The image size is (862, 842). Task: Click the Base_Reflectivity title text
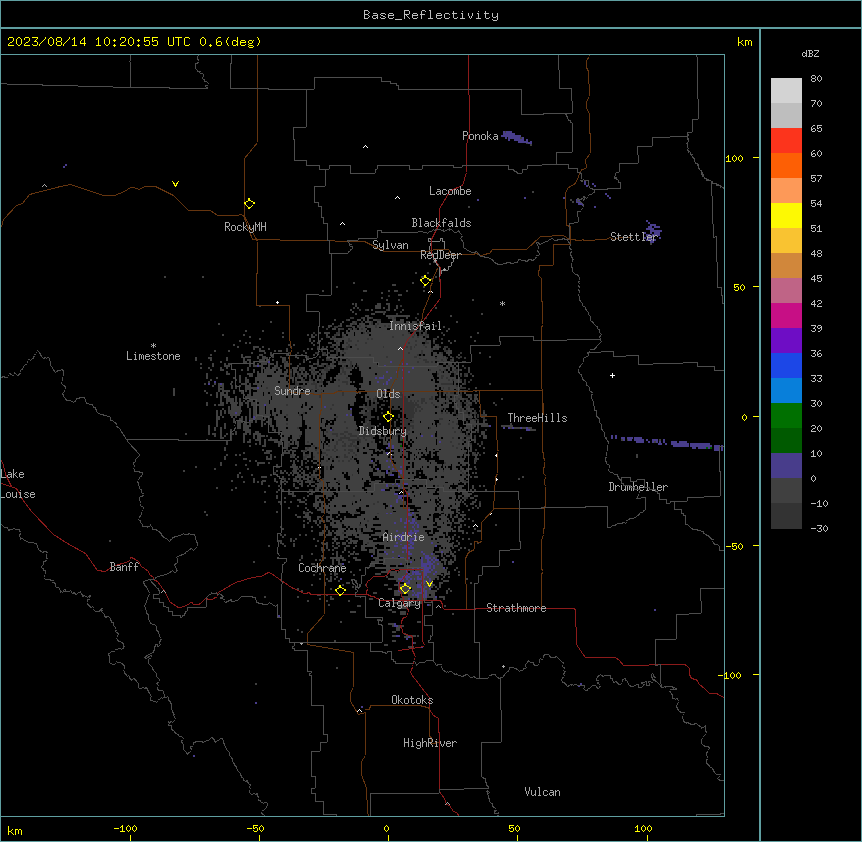coord(431,15)
